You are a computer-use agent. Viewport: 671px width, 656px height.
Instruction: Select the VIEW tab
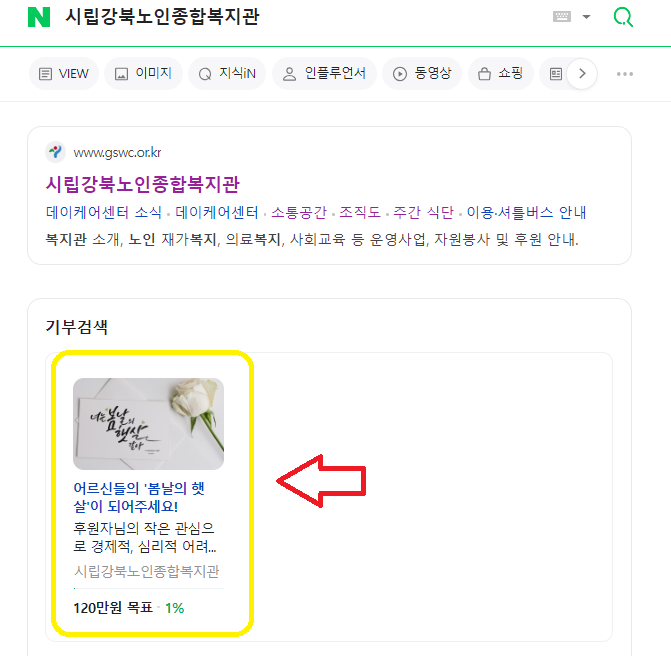pos(64,74)
